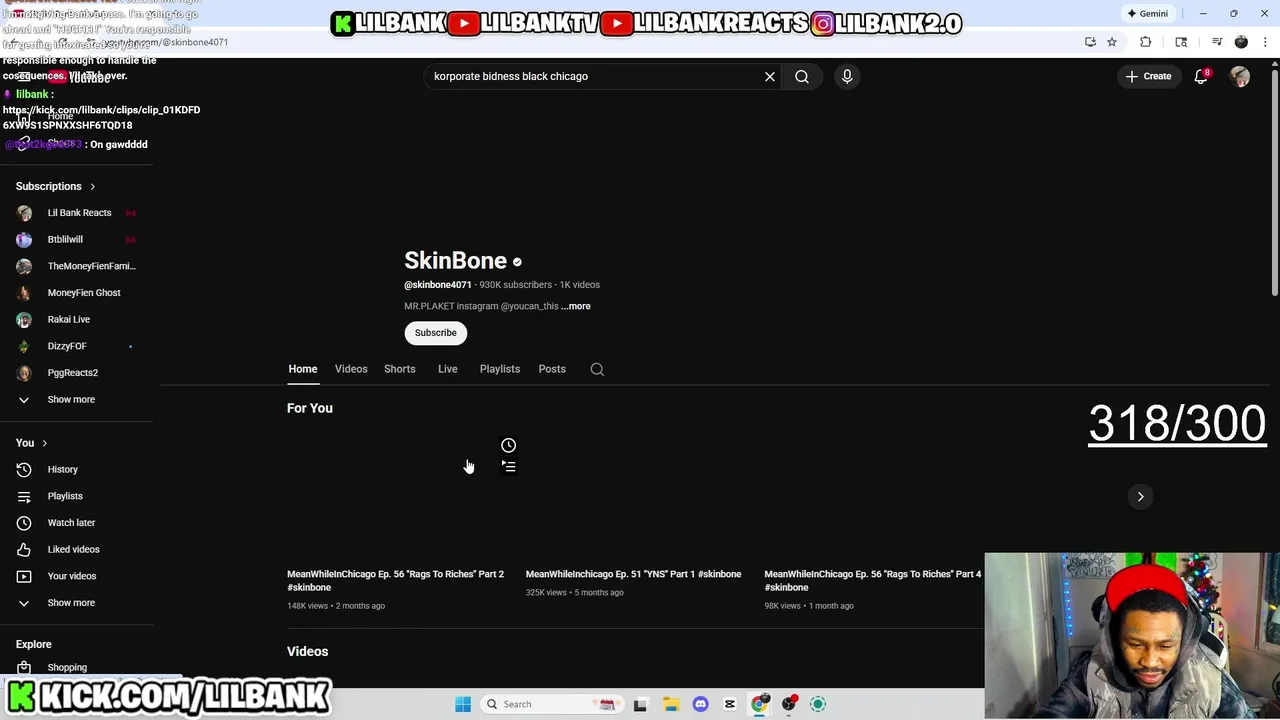1280x720 pixels.
Task: Click the magnifier search button
Action: pyautogui.click(x=802, y=76)
